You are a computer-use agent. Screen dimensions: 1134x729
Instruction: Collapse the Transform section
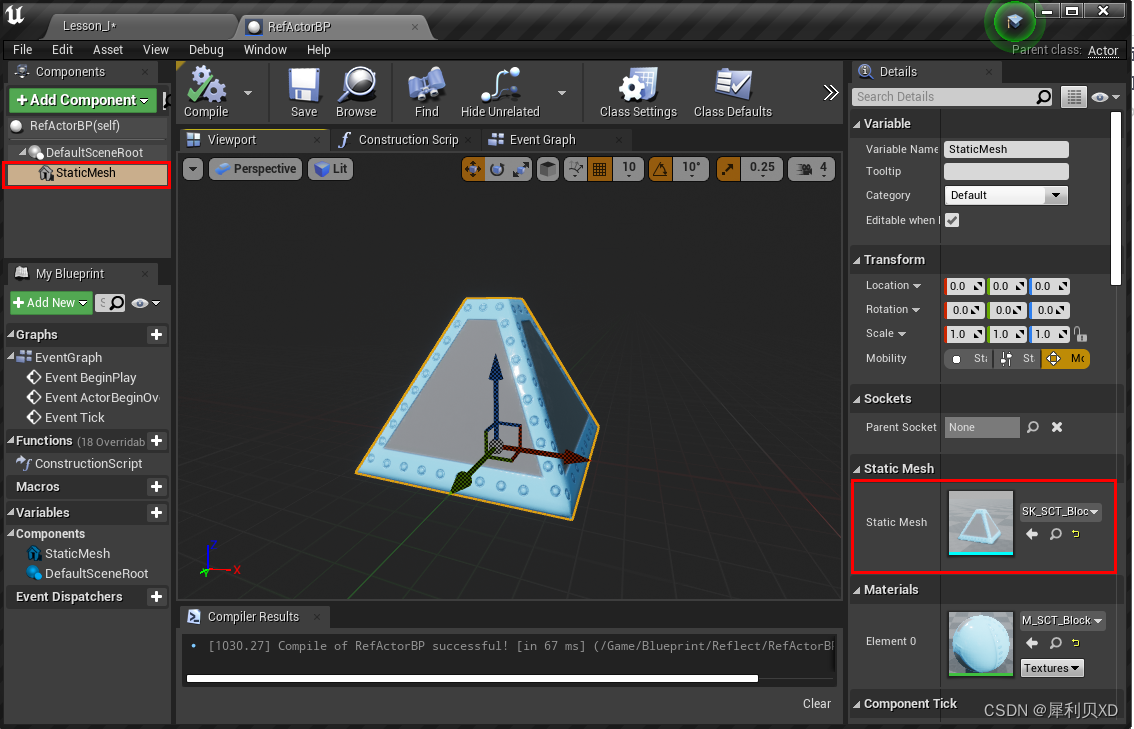tap(858, 260)
